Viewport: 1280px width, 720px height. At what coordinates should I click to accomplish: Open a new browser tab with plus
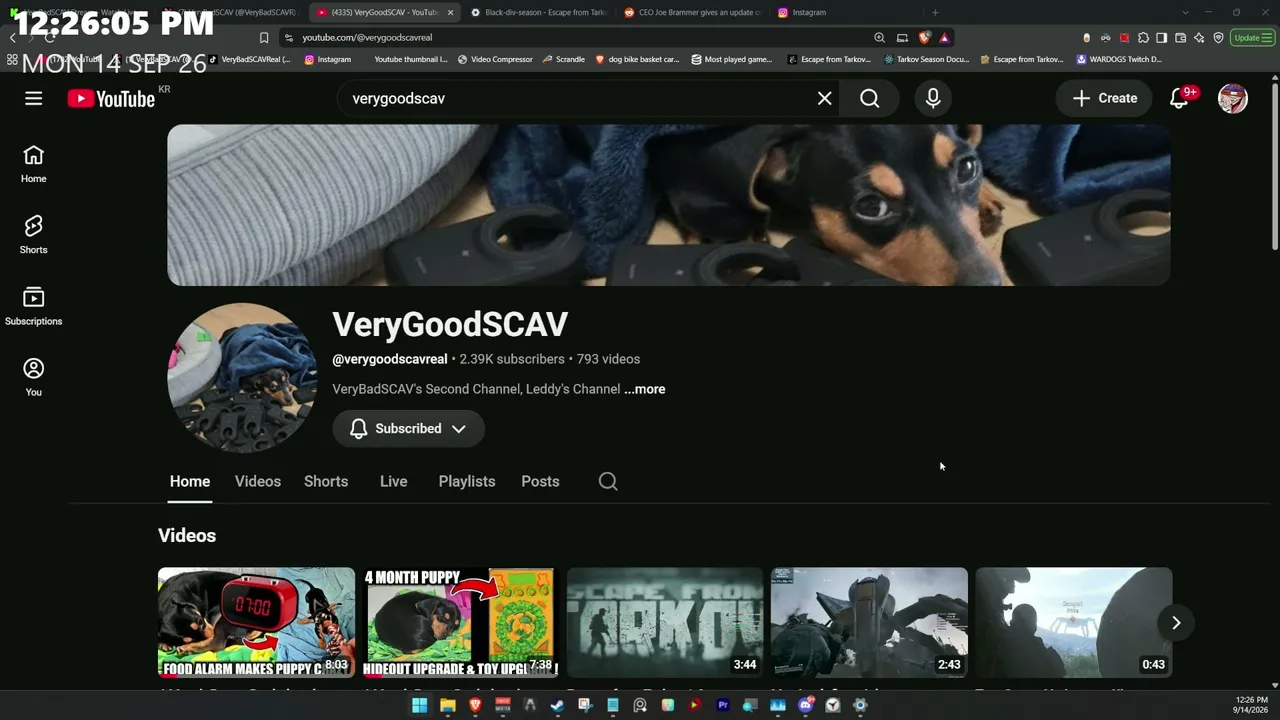click(935, 12)
